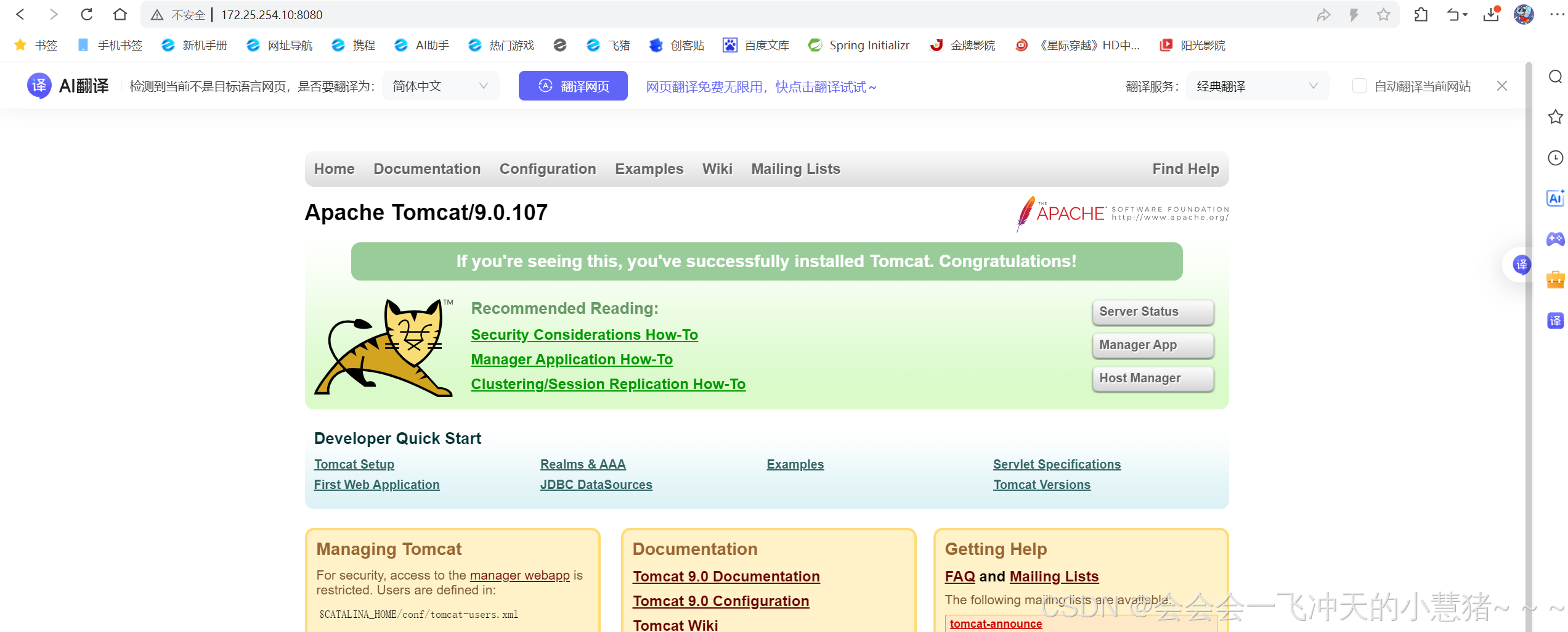Click the Tomcat cat mascot image
The image size is (1568, 632).
(384, 347)
